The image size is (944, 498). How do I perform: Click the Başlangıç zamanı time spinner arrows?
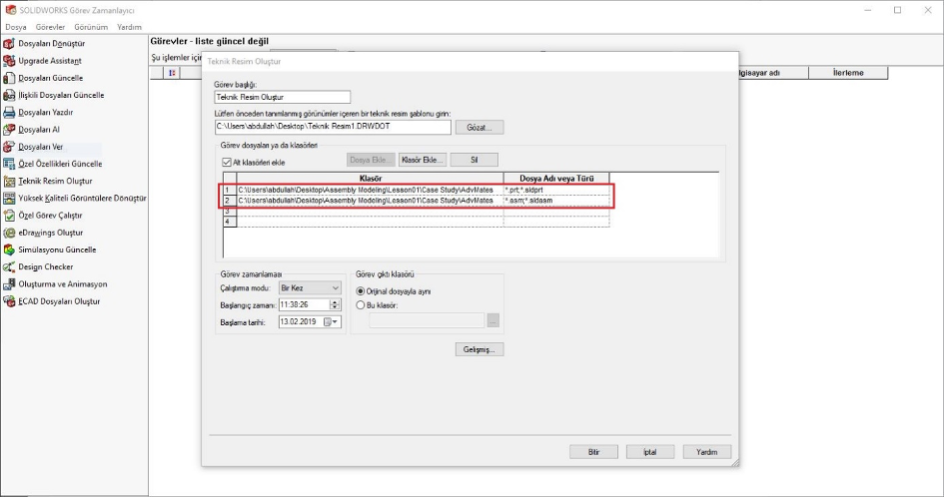click(x=337, y=305)
